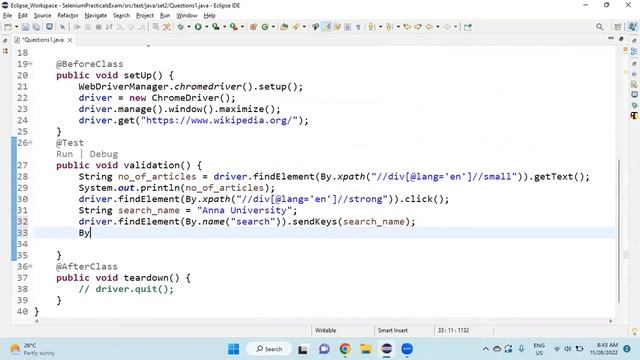This screenshot has width=640, height=360.
Task: Toggle Show Whitespace Characters icon
Action: [x=358, y=27]
